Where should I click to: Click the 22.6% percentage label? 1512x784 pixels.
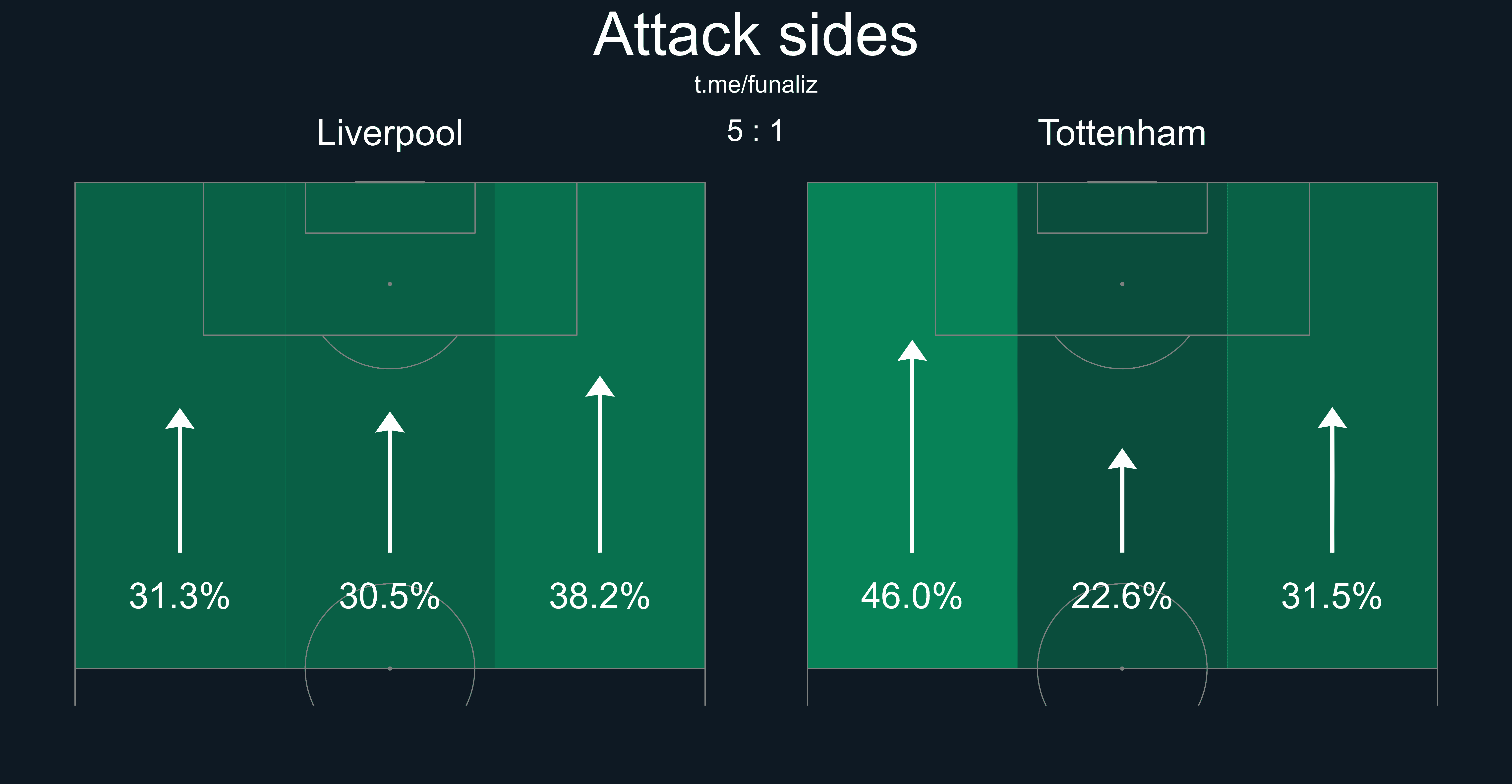1122,596
